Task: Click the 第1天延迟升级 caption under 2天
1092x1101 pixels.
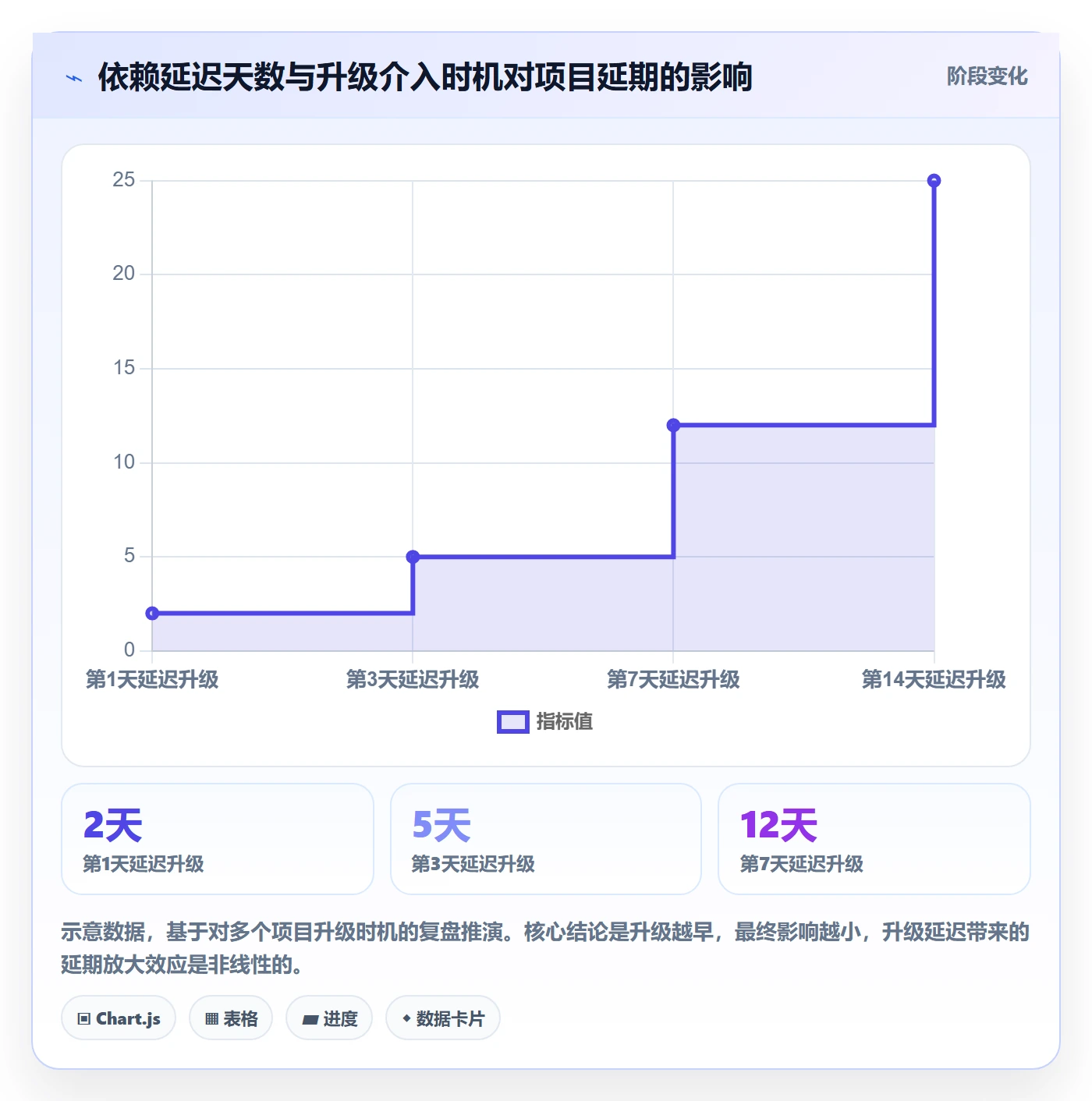Action: point(144,864)
